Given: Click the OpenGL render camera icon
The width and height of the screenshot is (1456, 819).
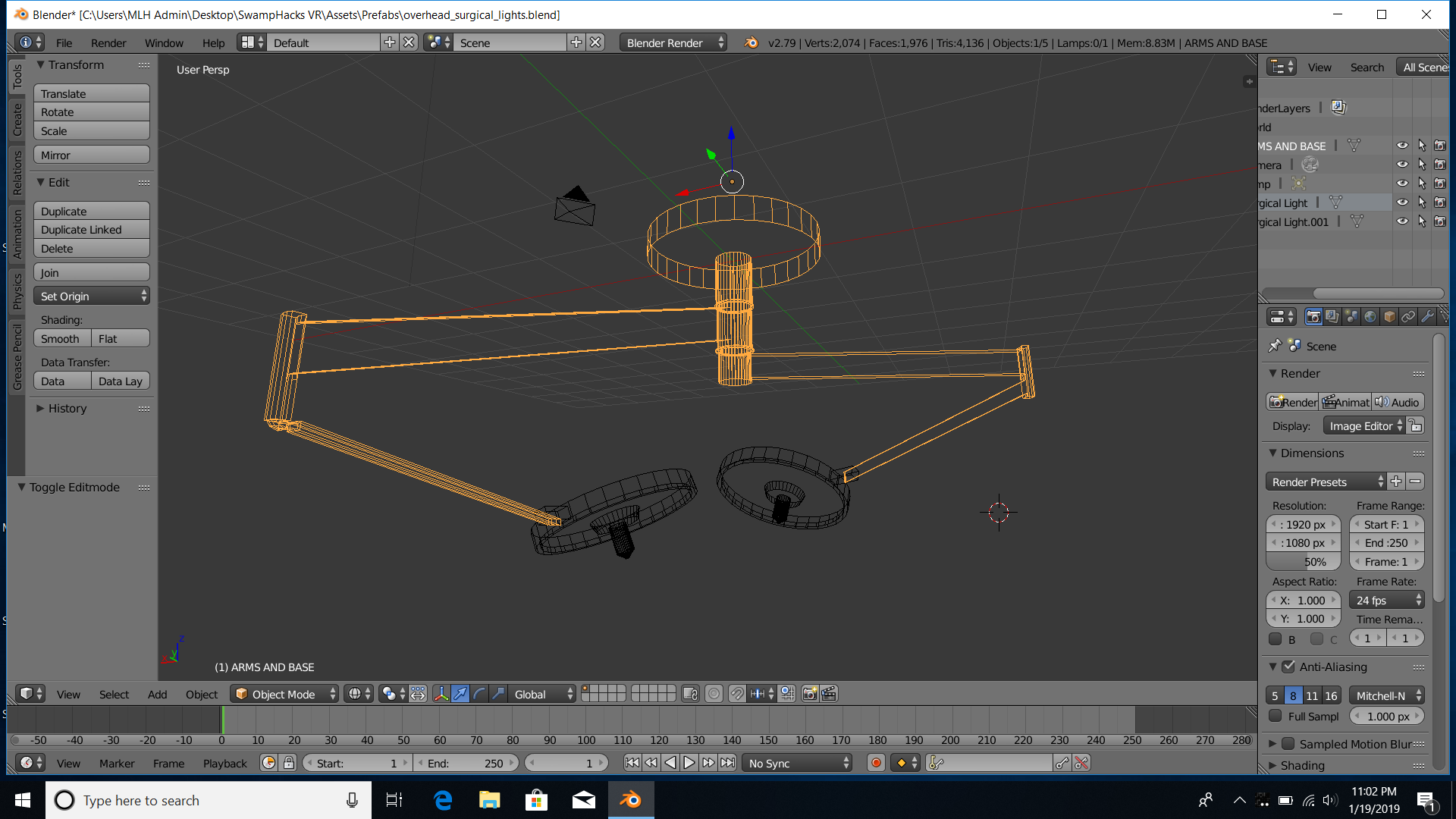Looking at the screenshot, I should [x=810, y=694].
